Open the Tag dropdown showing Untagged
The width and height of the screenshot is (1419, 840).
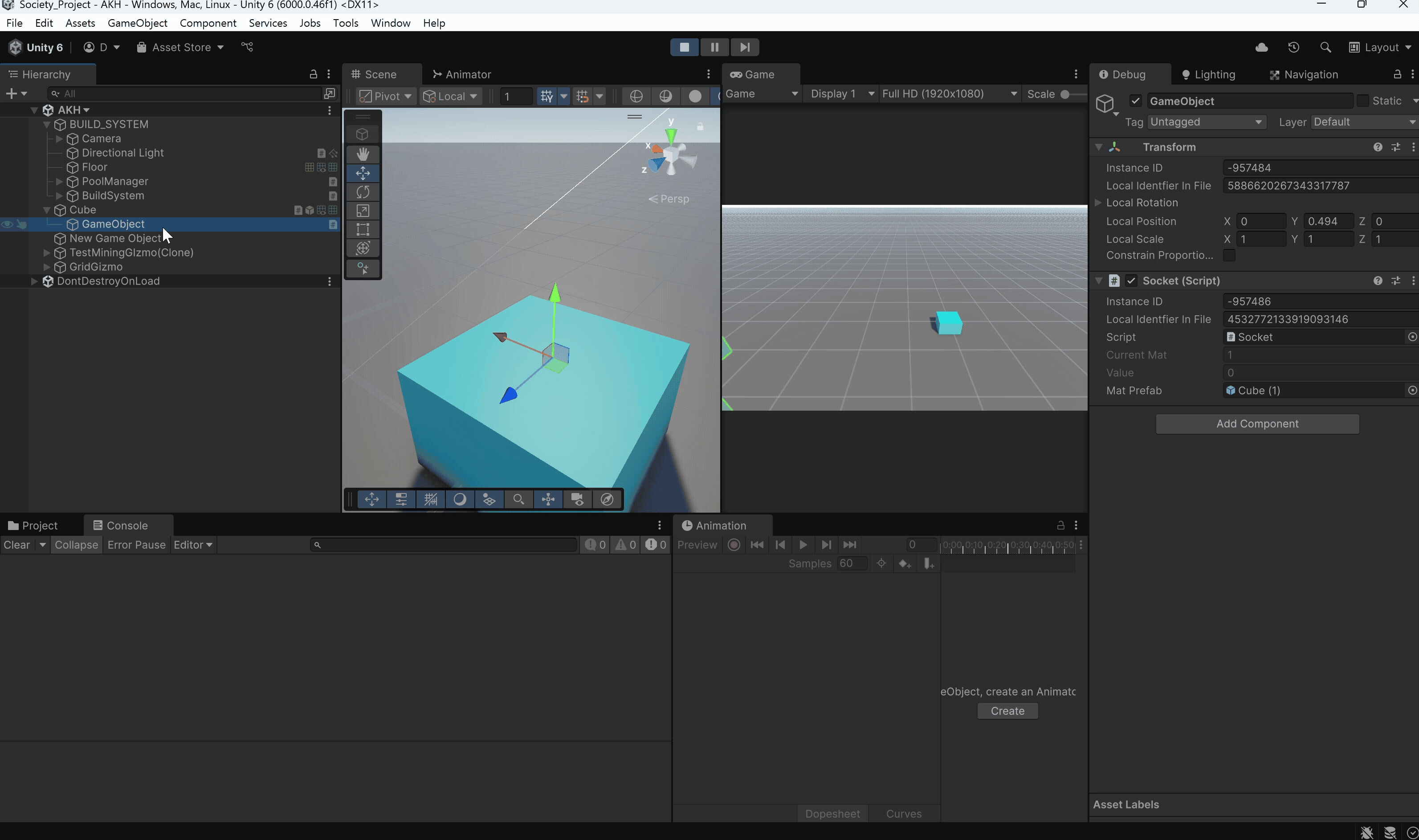1206,122
